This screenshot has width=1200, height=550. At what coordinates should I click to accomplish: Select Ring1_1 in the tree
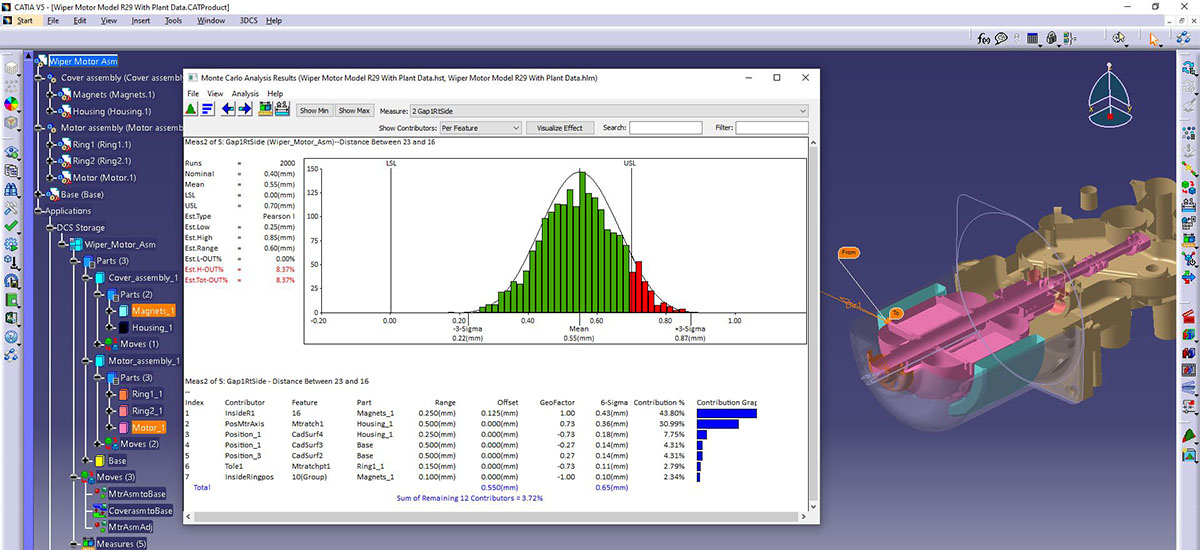pos(145,394)
